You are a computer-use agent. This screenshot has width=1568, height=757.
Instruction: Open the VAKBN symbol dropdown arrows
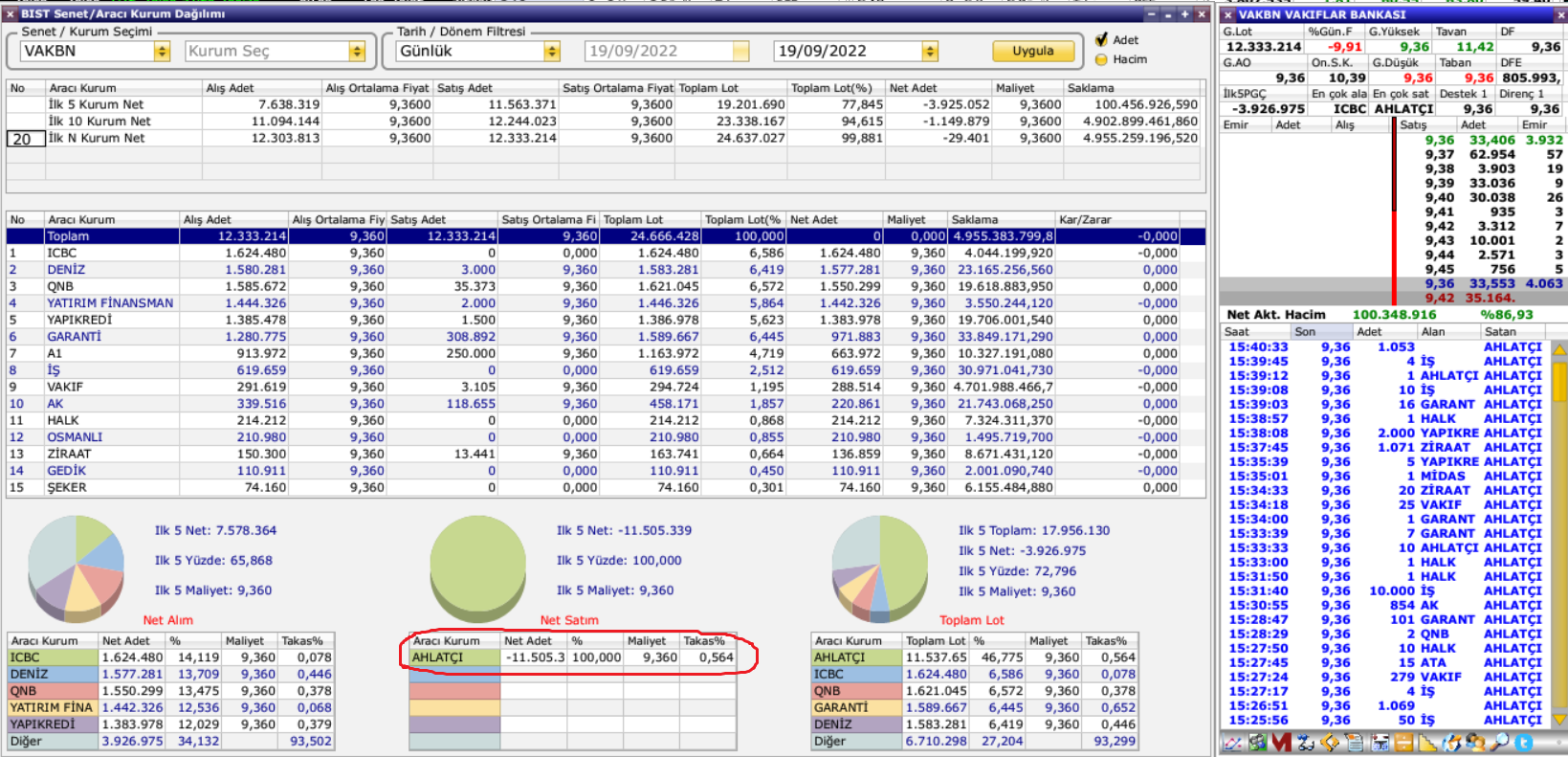tap(162, 51)
